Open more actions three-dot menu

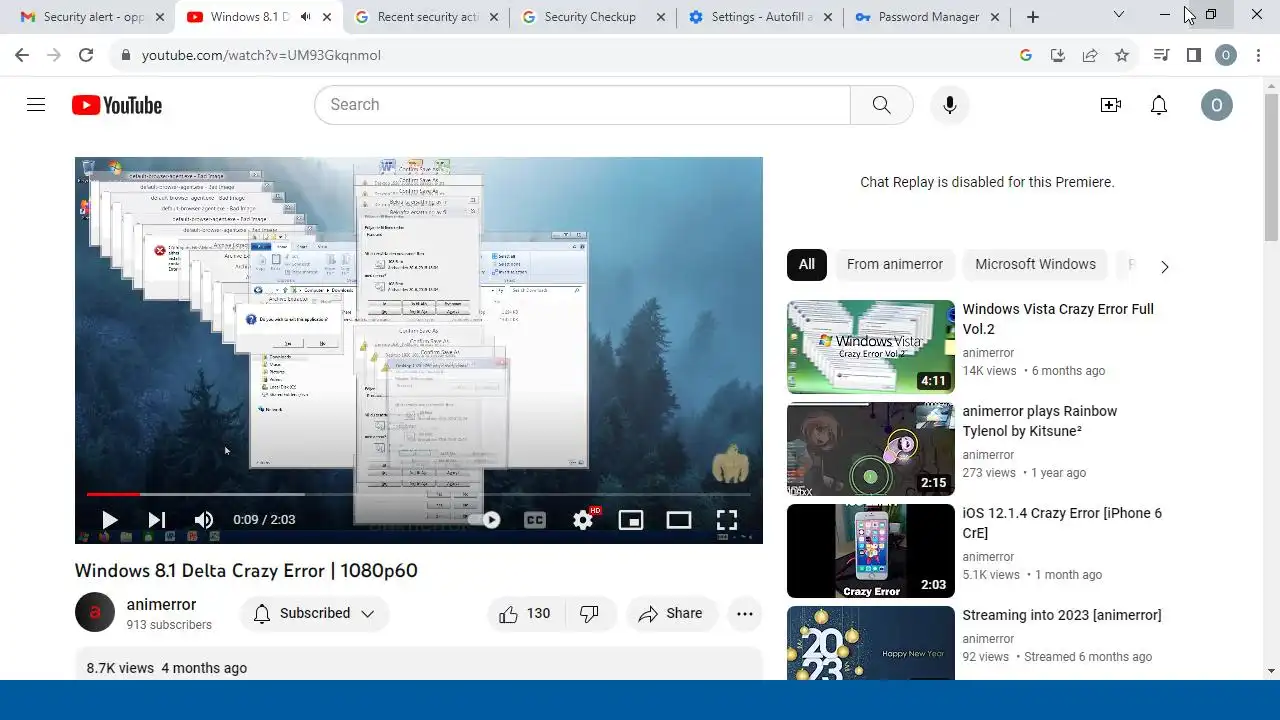pyautogui.click(x=745, y=614)
